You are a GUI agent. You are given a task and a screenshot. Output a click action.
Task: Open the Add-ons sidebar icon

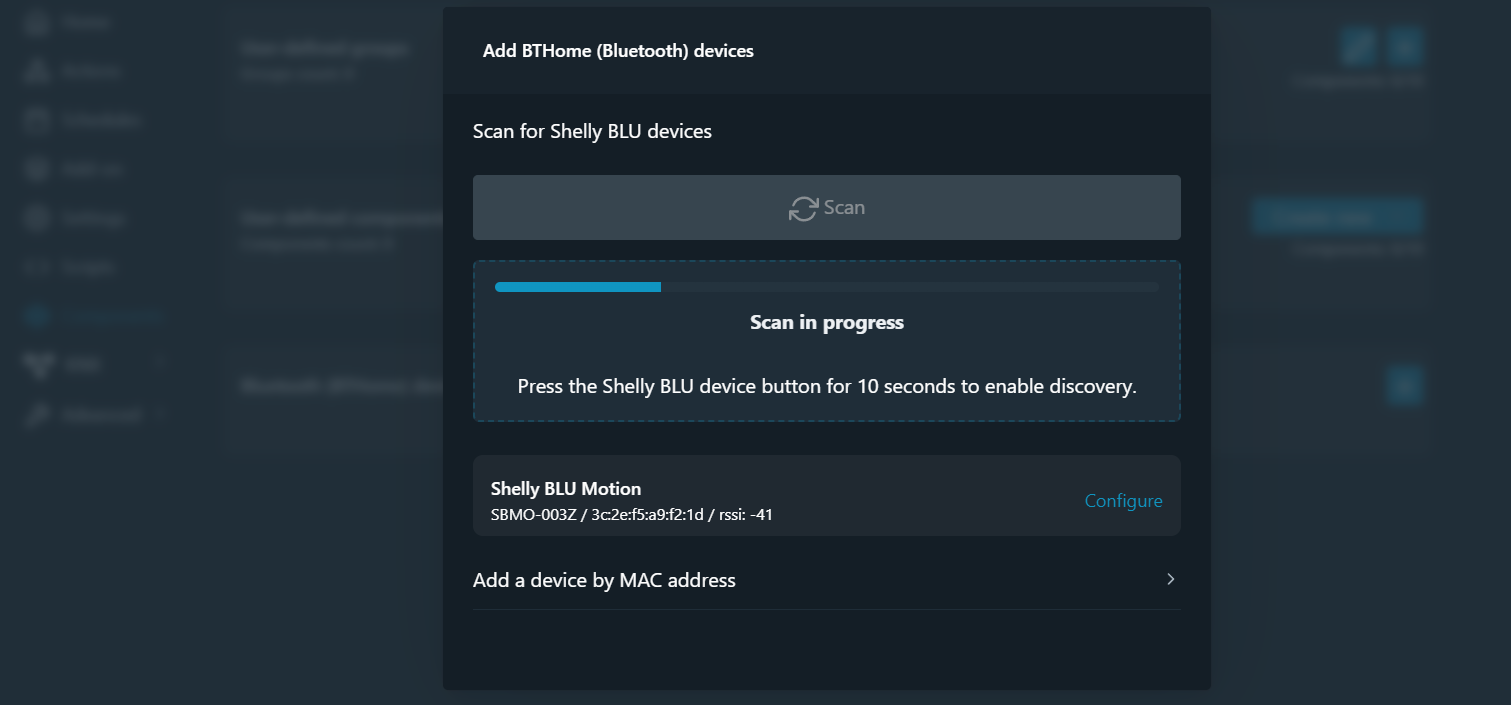point(37,170)
